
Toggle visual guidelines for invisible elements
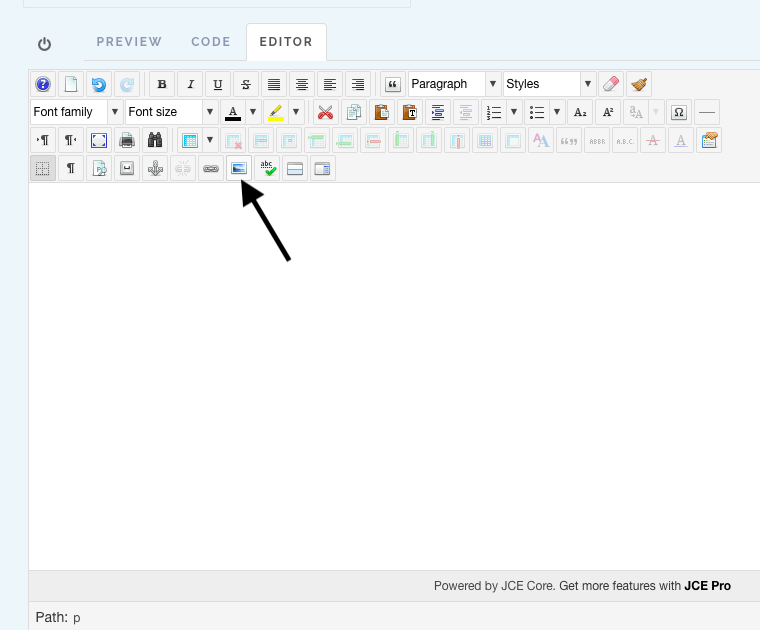click(43, 168)
